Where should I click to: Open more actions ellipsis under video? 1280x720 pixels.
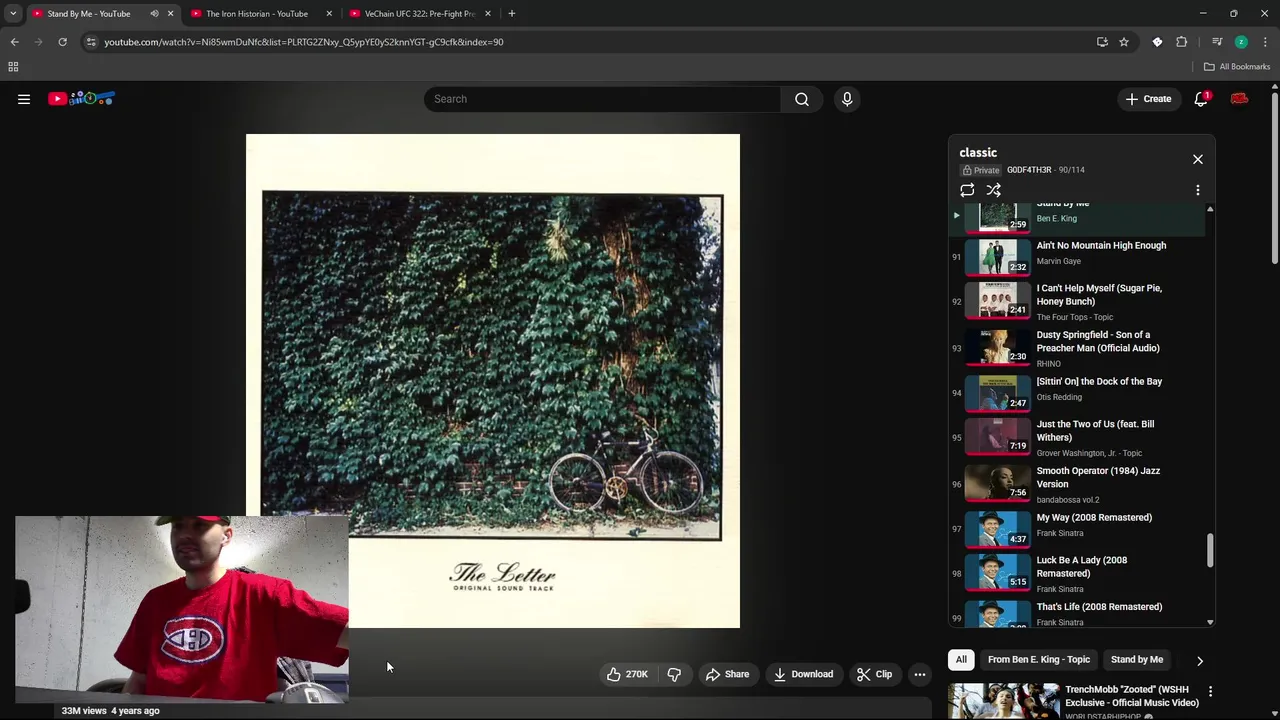[x=920, y=674]
